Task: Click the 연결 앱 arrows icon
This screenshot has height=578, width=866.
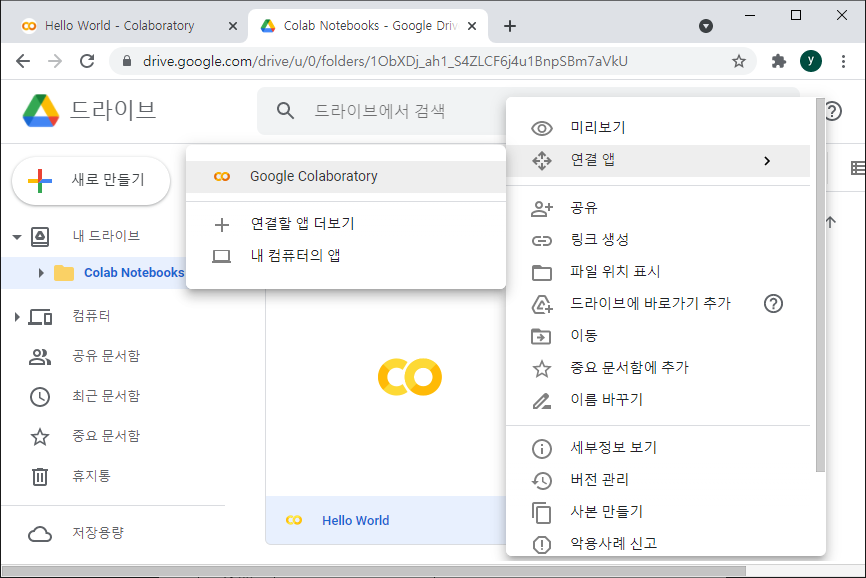Action: pyautogui.click(x=541, y=161)
